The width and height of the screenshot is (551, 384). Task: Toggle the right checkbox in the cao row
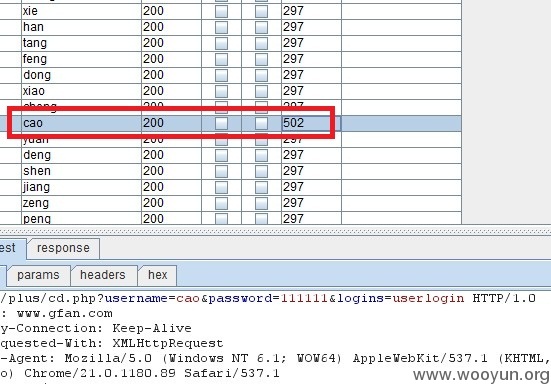(261, 123)
